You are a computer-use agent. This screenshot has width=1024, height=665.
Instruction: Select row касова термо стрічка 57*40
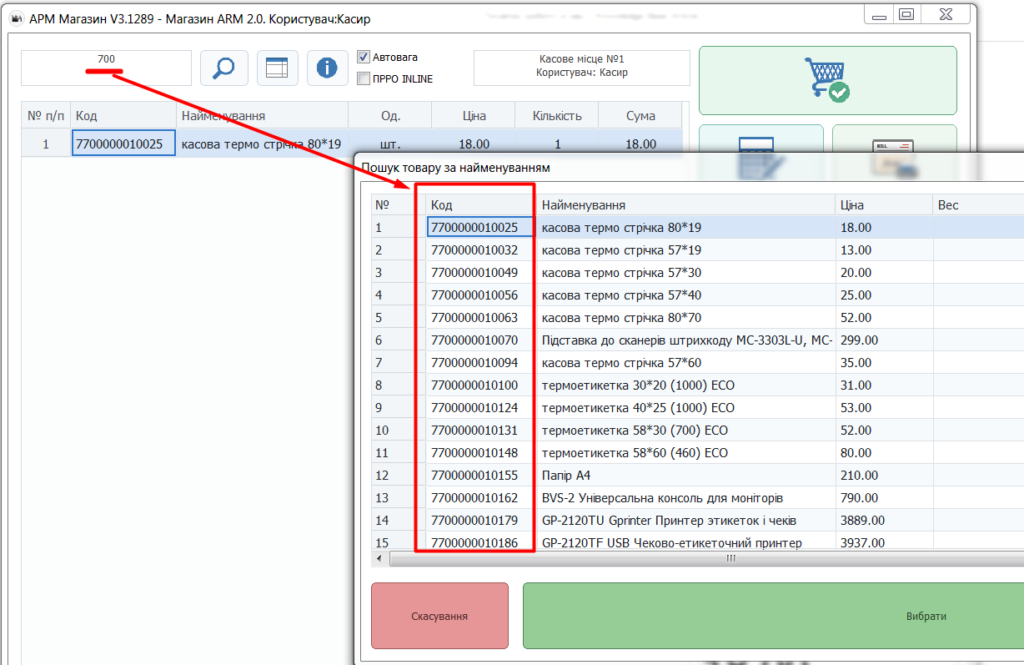(x=697, y=295)
